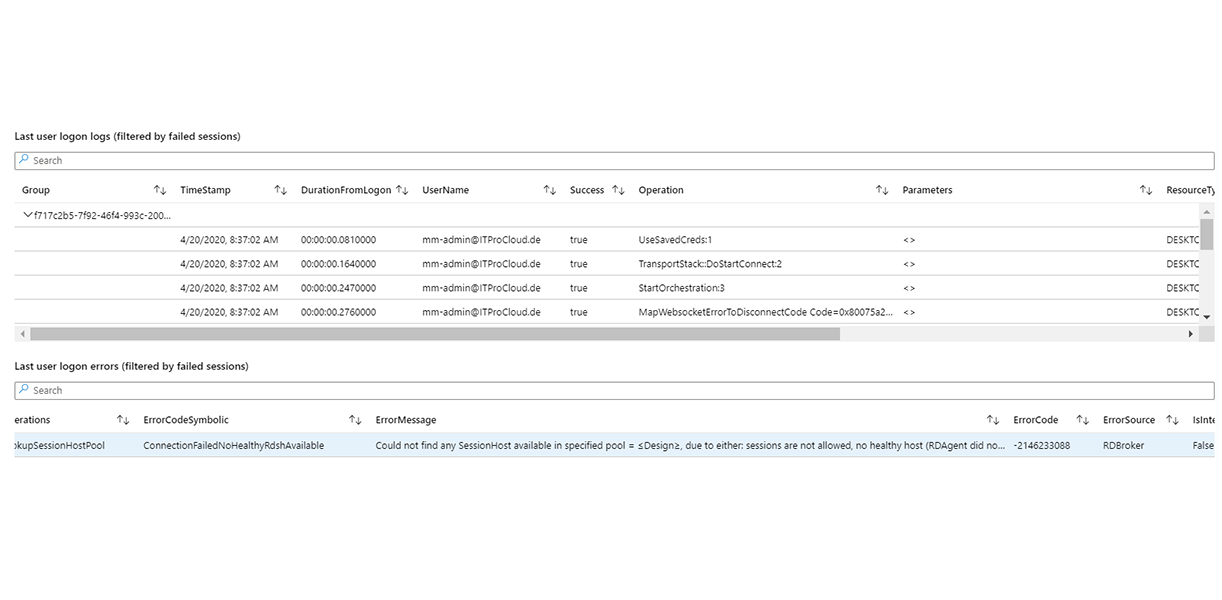Collapse the f717c2b5 group row
Screen dimensions: 1222x600
point(26,215)
